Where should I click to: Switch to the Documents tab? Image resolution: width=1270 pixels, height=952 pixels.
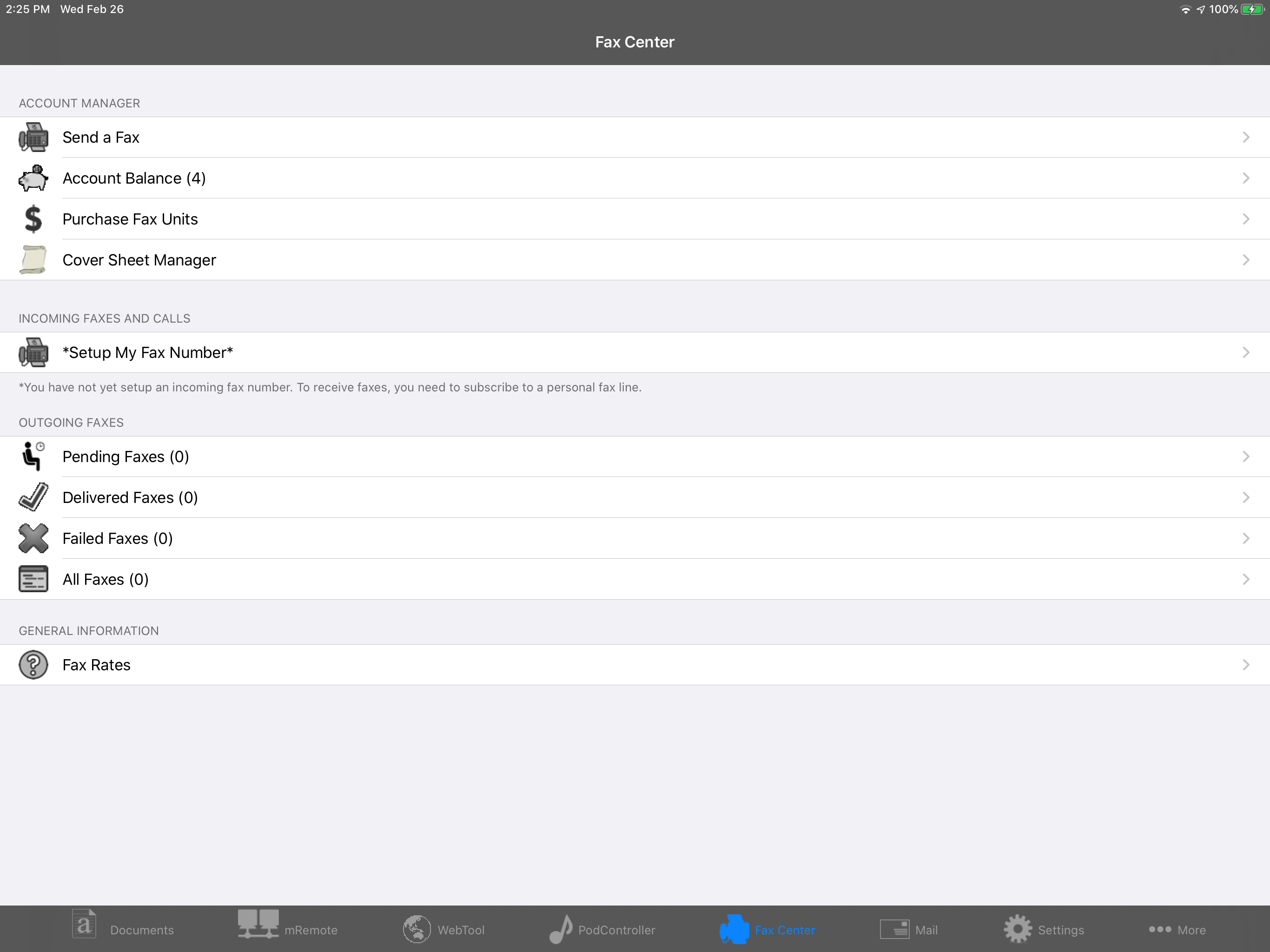(122, 928)
